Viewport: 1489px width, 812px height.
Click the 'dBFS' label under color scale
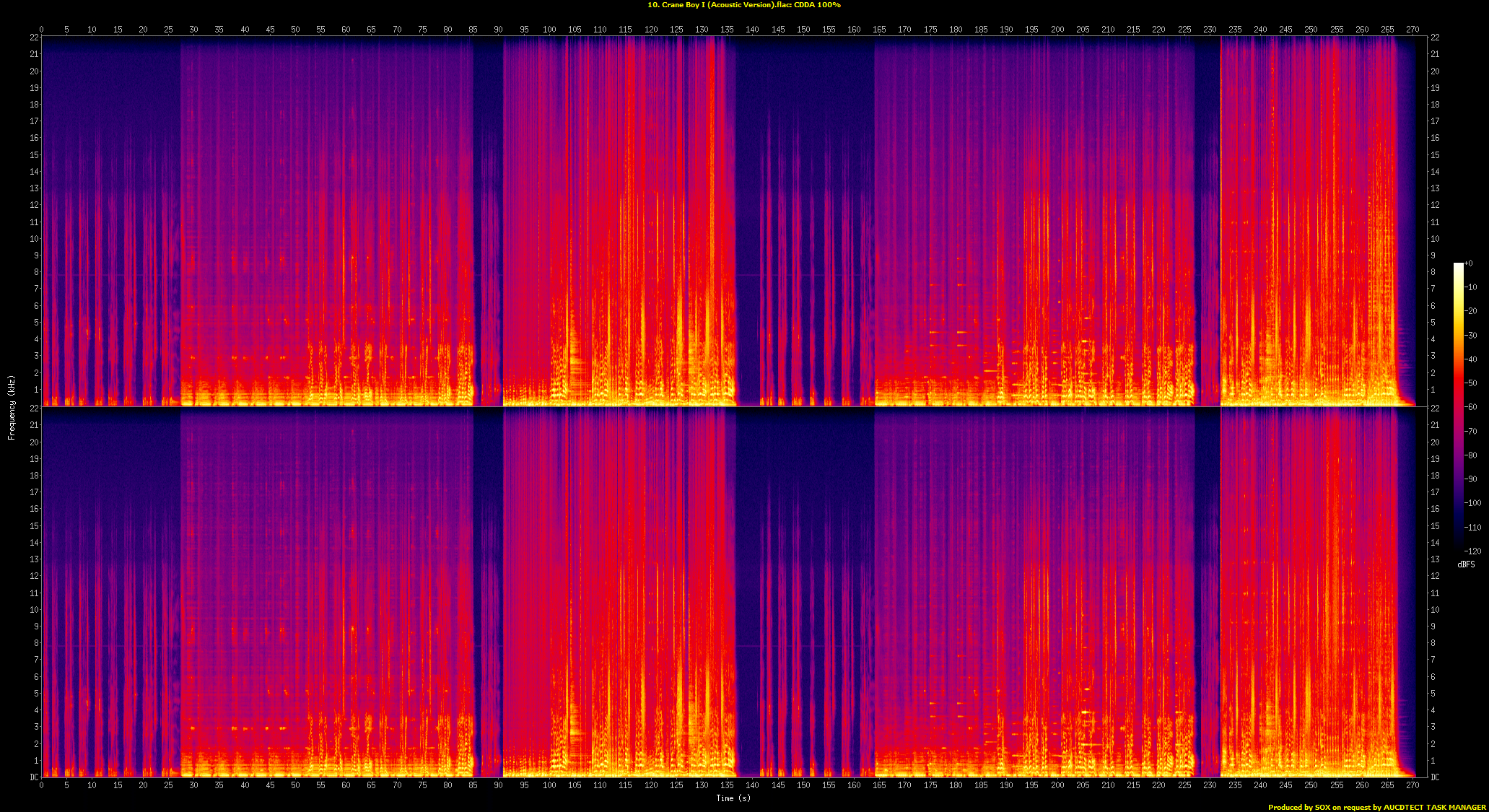pos(1466,564)
